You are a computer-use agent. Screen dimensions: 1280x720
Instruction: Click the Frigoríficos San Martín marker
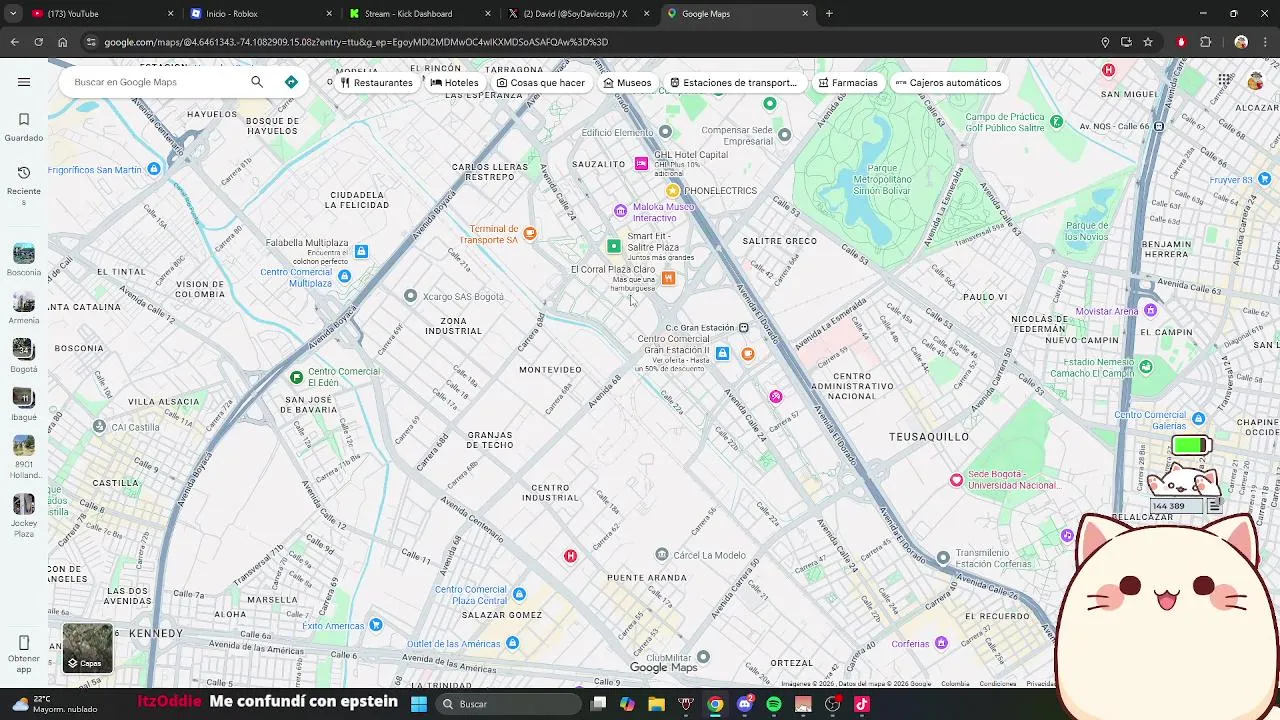point(154,169)
